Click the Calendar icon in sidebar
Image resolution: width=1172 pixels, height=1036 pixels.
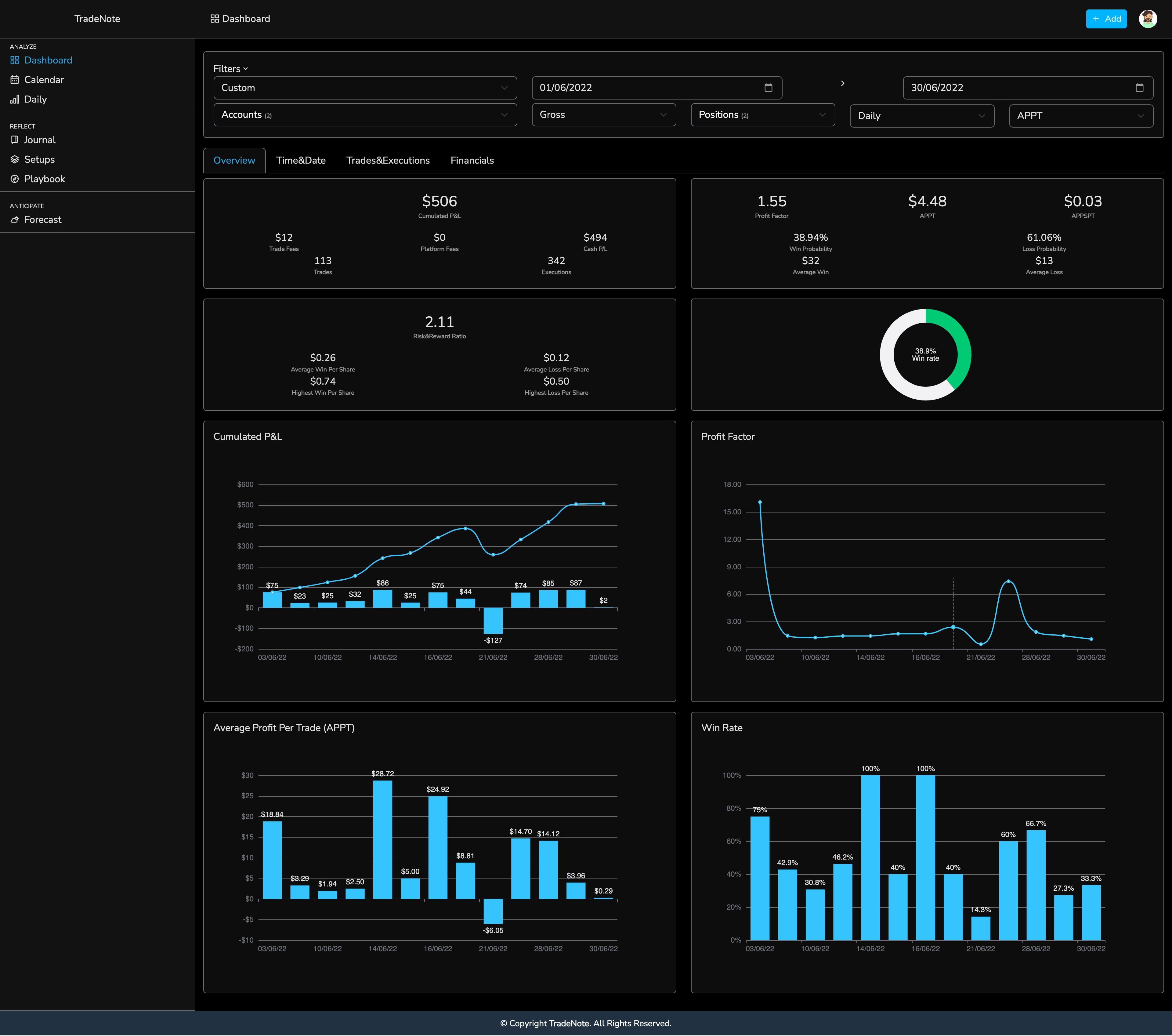point(14,80)
